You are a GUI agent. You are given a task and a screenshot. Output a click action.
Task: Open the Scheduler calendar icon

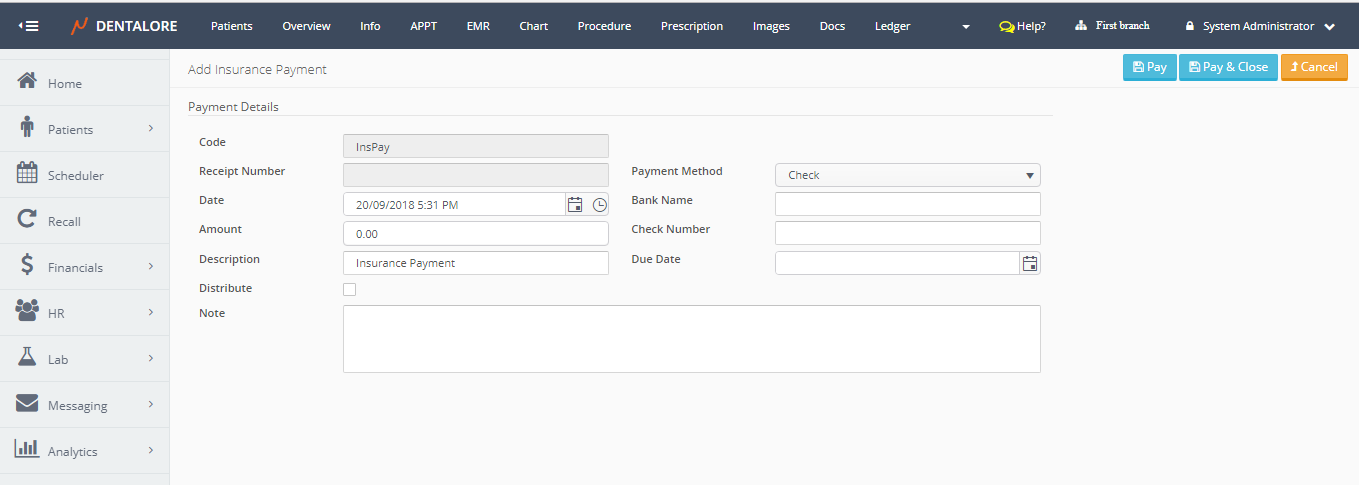(x=28, y=174)
